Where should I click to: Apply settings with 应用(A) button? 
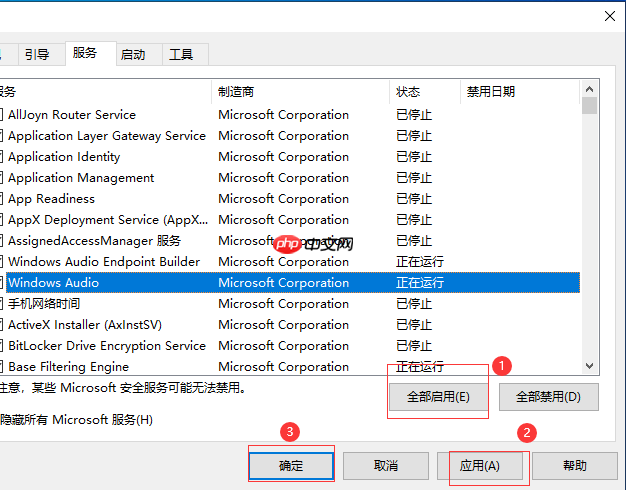coord(480,466)
